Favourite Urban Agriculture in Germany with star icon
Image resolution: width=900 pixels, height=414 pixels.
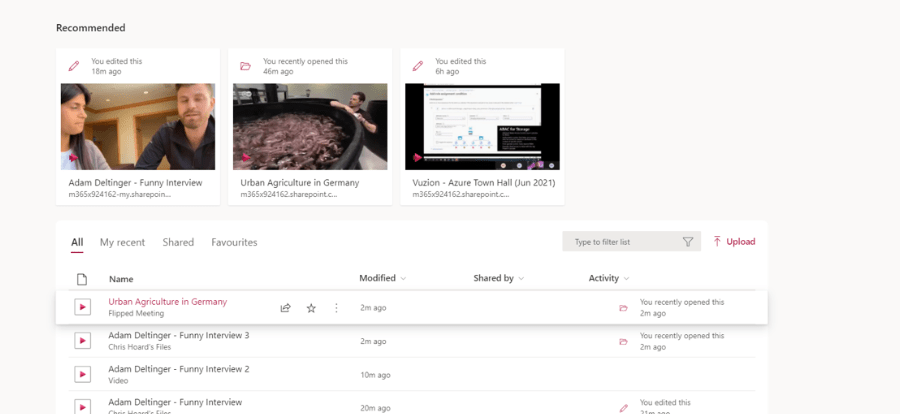click(x=311, y=308)
